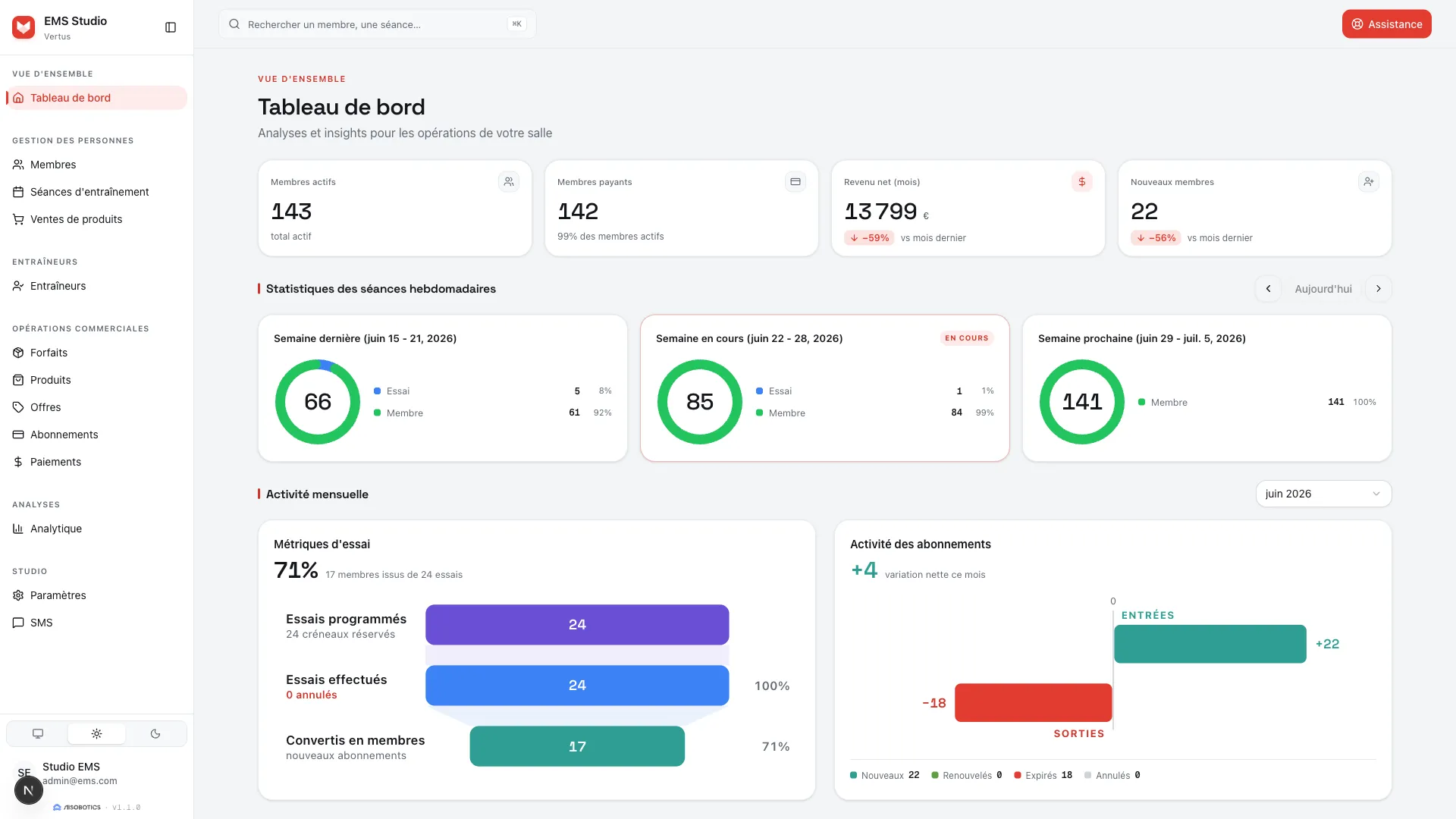The height and width of the screenshot is (819, 1456).
Task: Click the search magnifier icon
Action: point(234,24)
